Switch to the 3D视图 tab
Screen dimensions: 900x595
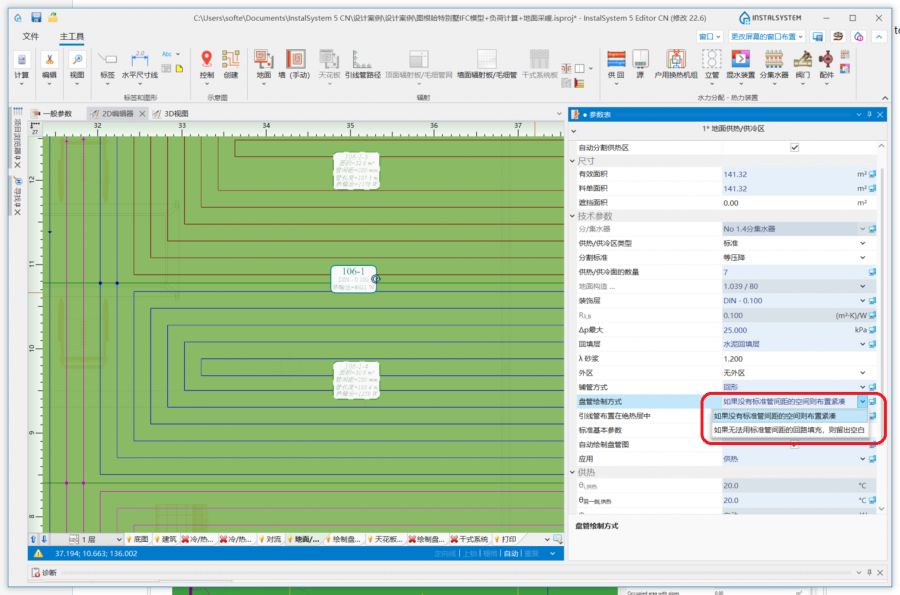175,114
